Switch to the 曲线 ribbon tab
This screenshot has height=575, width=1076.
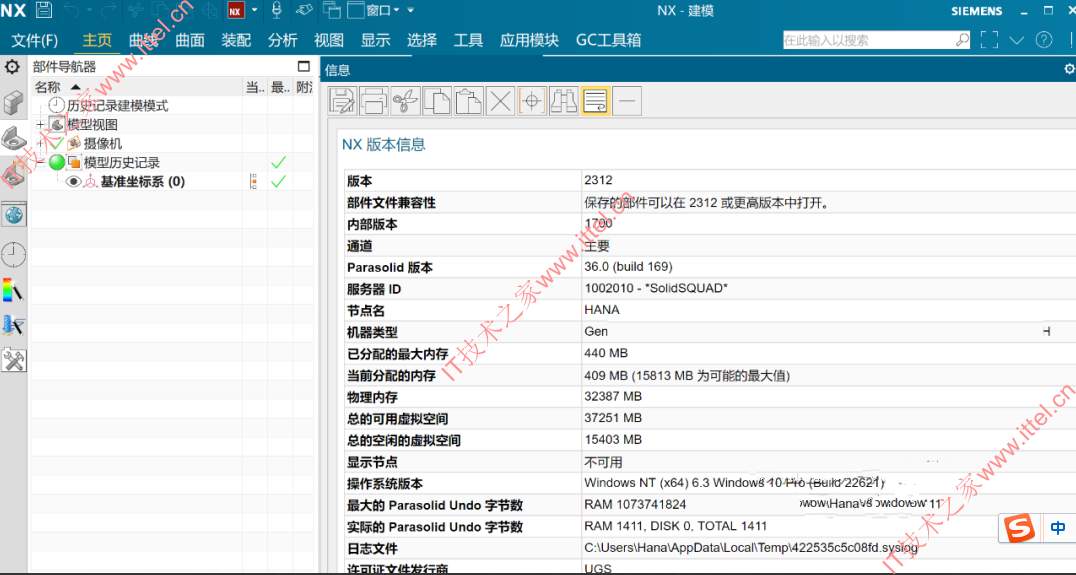point(143,40)
